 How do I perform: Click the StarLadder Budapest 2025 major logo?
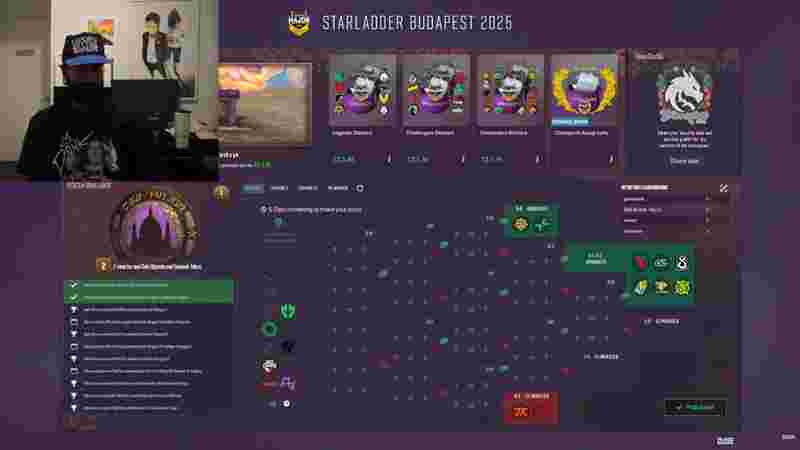pos(299,23)
